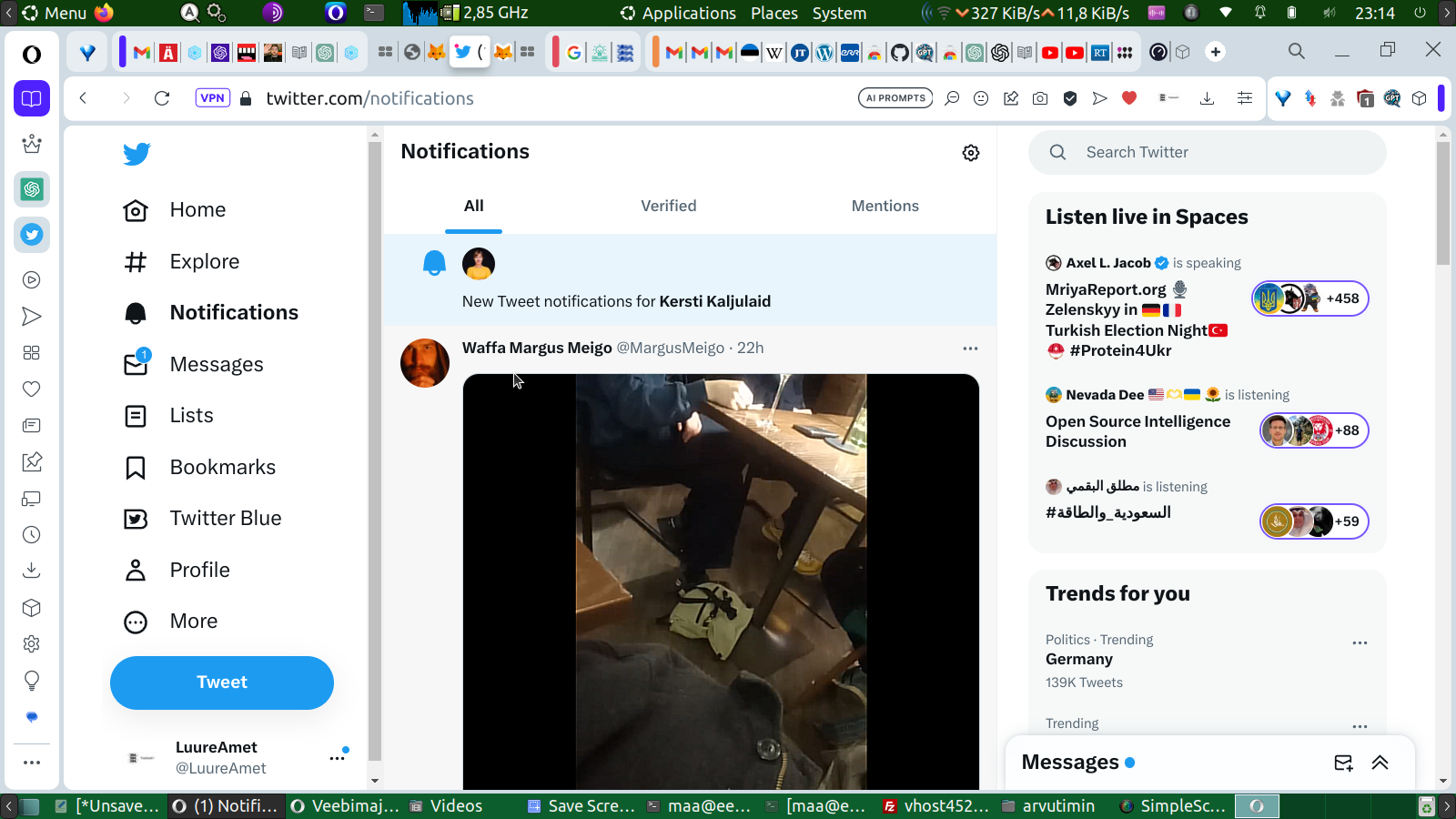
Task: Open Bookmarks in the Twitter sidebar
Action: click(222, 467)
